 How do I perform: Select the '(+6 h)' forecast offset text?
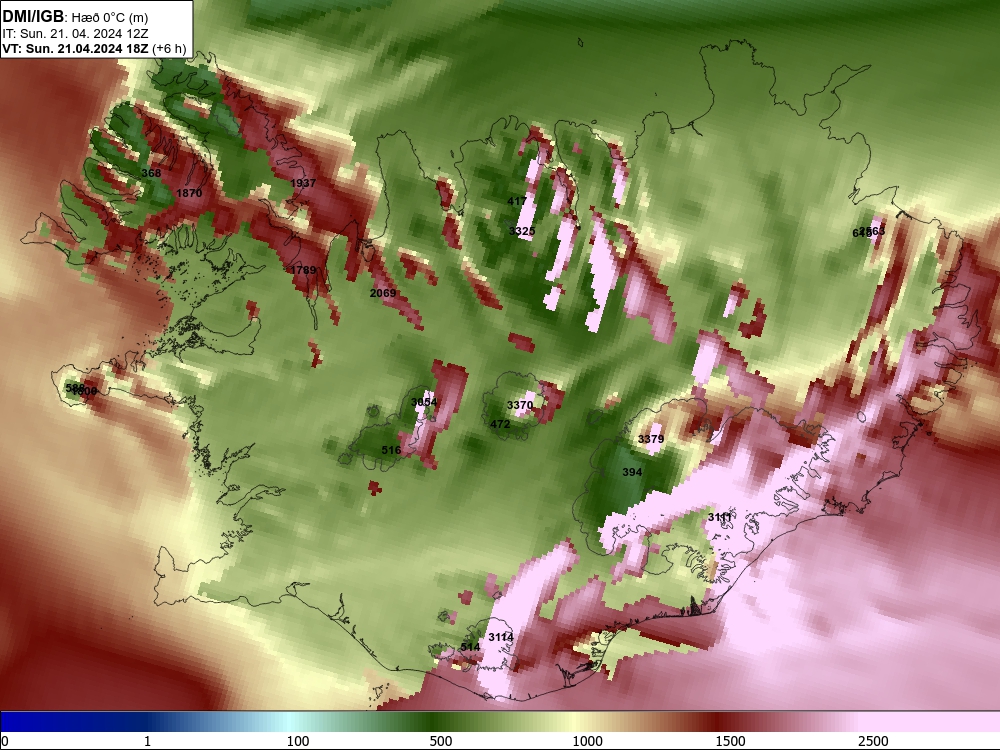169,49
